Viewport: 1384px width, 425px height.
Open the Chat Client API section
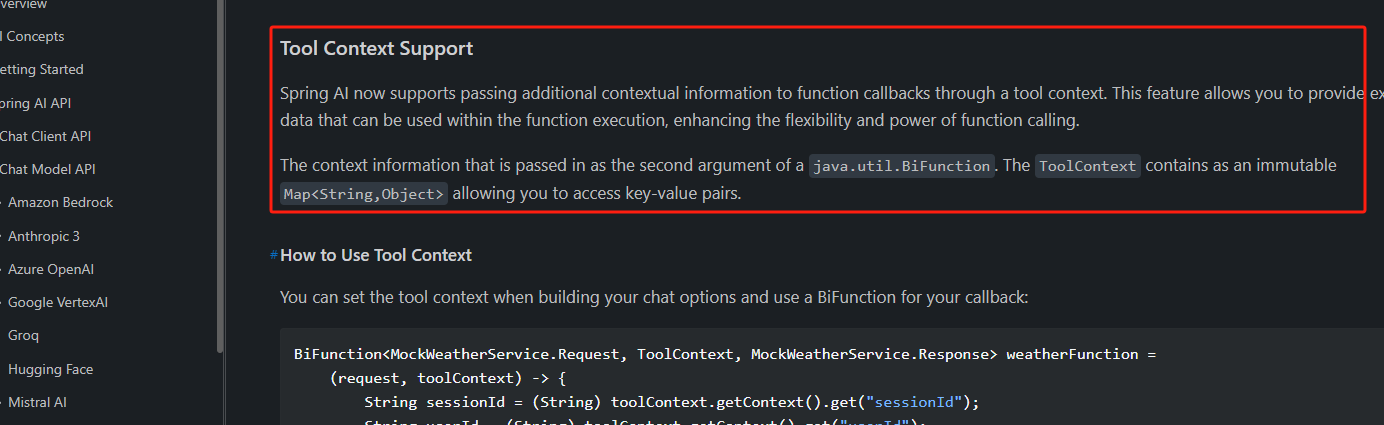46,136
